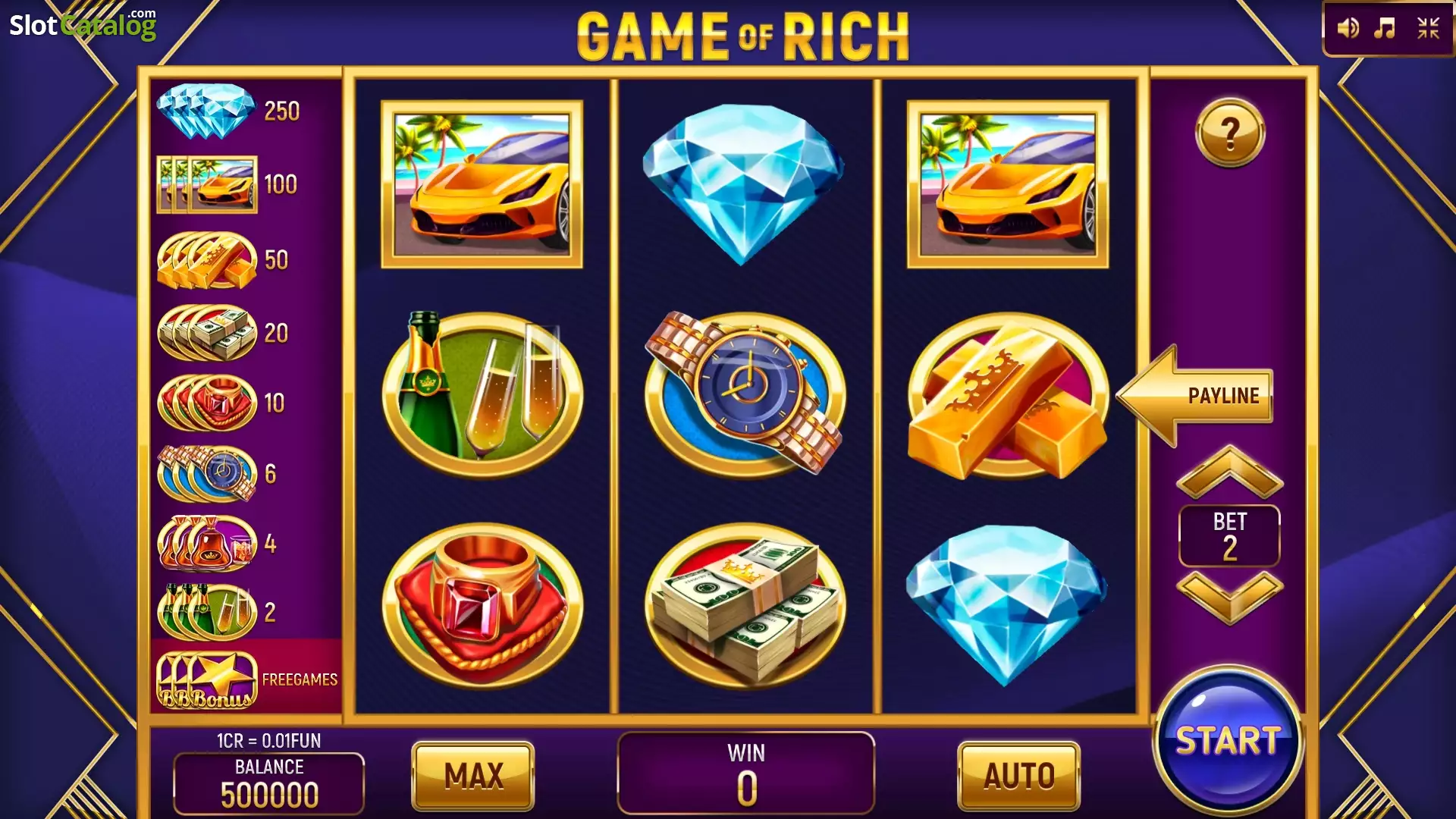Select the Bonus star FREEGAMES entry
Screen dimensions: 1456x819
point(247,679)
